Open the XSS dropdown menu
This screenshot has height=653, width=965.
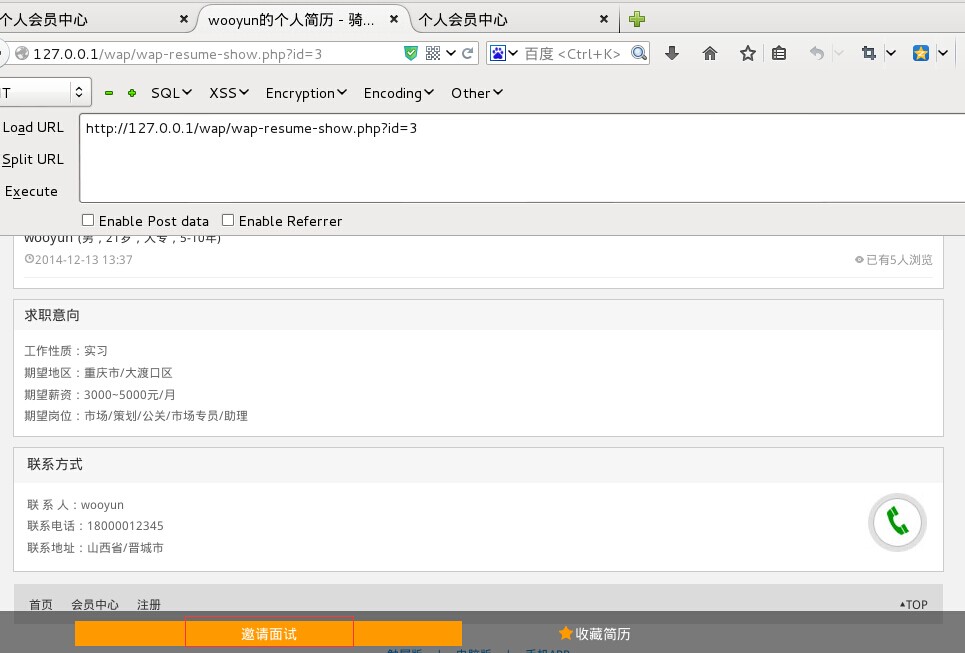pyautogui.click(x=229, y=93)
